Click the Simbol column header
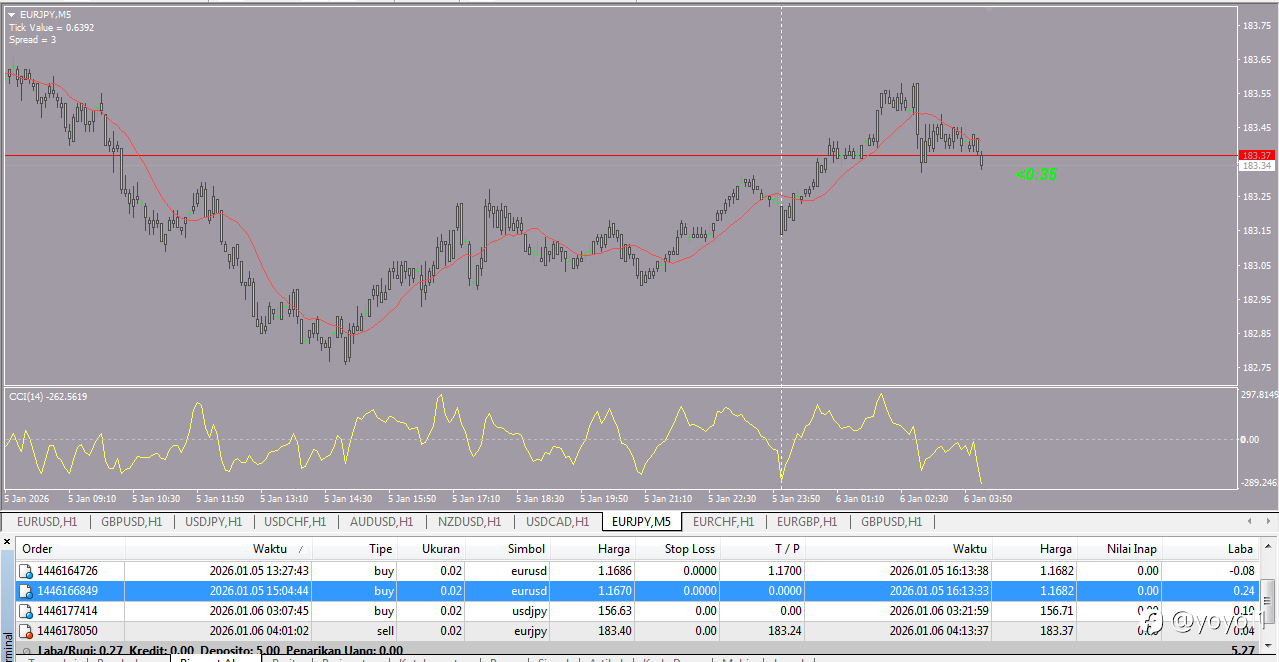Screen dimensions: 1279x662 point(525,549)
